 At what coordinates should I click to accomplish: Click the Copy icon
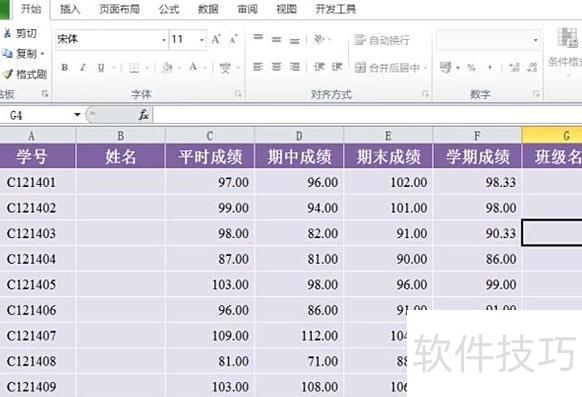[7, 54]
